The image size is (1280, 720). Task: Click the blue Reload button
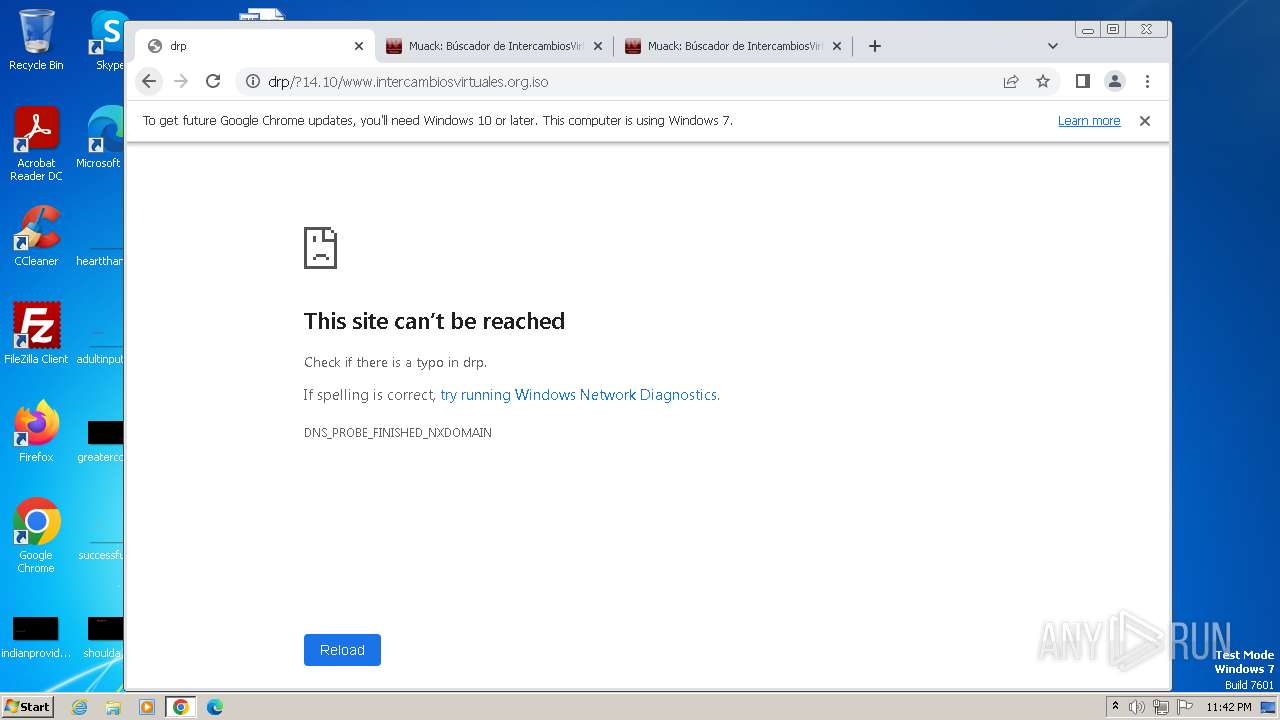342,650
